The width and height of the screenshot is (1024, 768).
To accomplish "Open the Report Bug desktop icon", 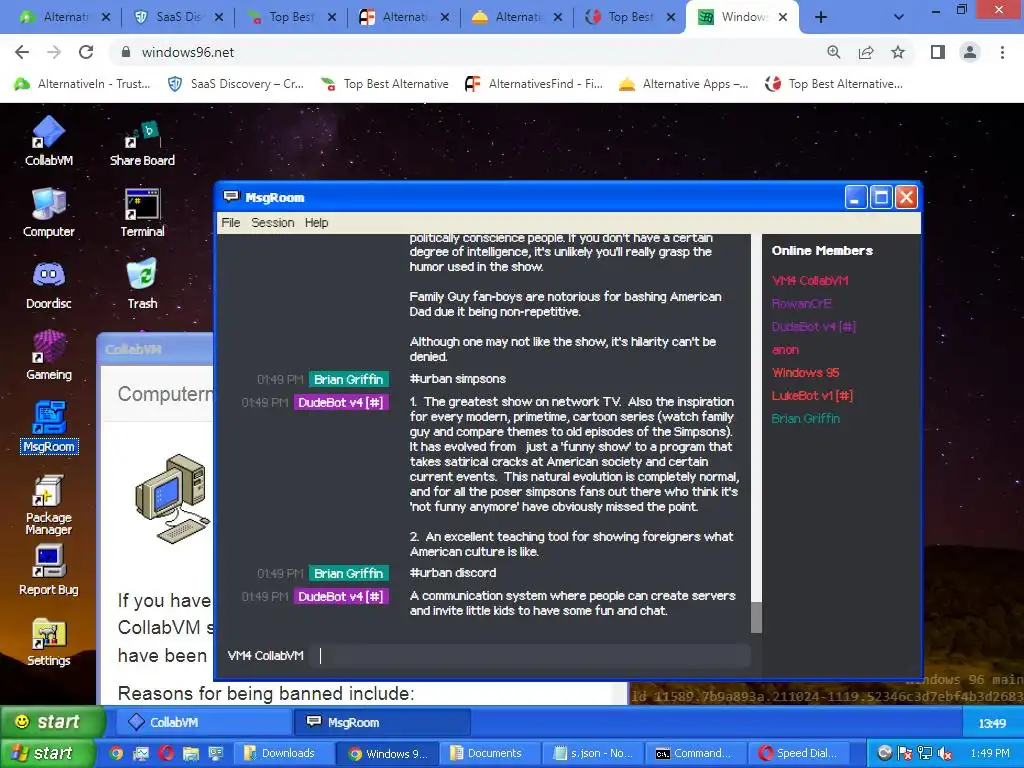I will (48, 570).
